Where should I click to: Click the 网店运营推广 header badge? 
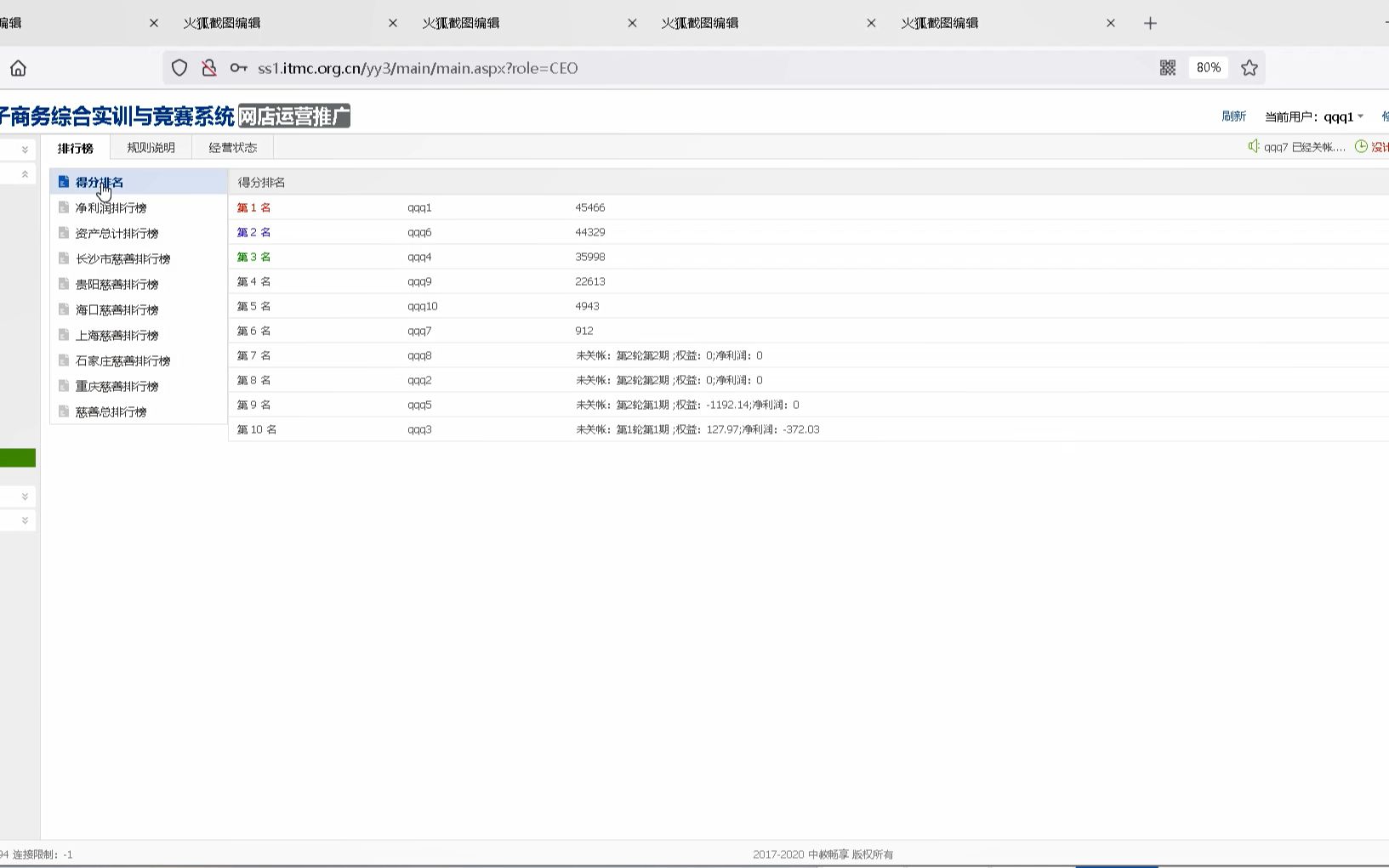click(x=294, y=116)
